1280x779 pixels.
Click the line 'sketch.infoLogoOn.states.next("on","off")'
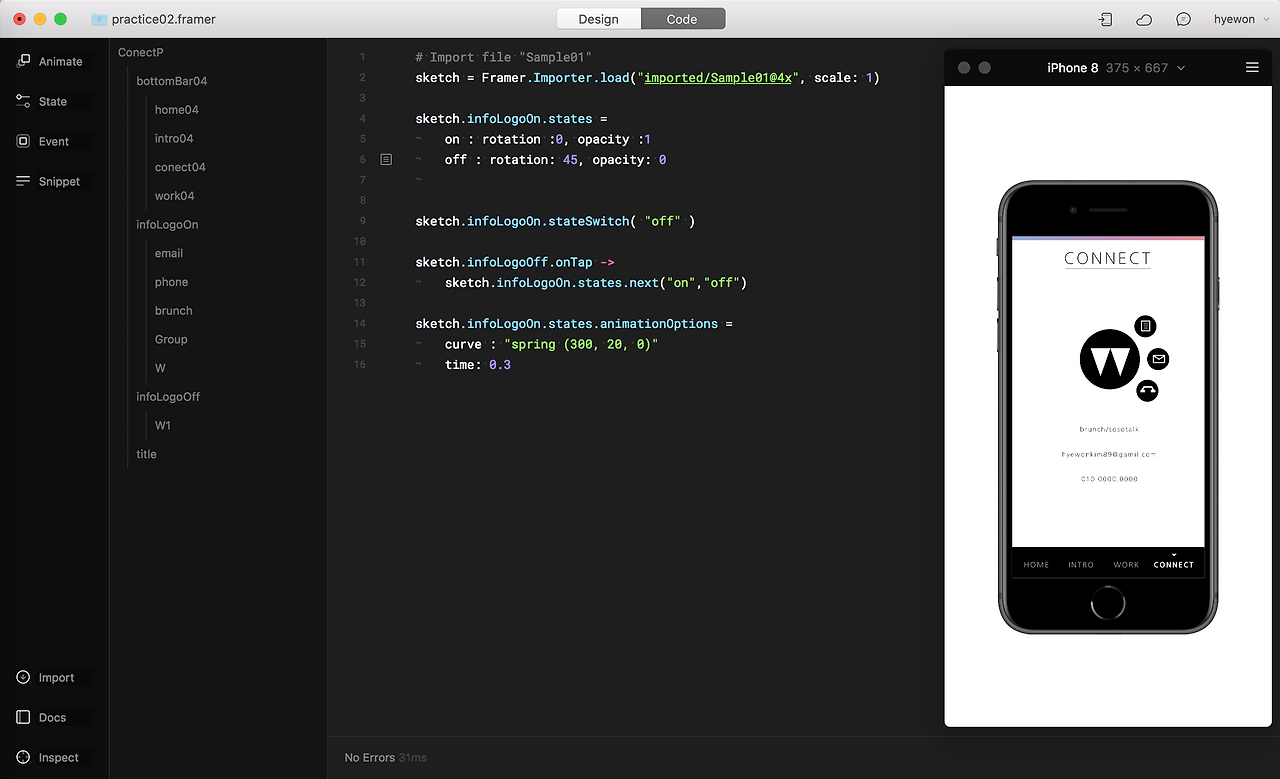(x=596, y=283)
